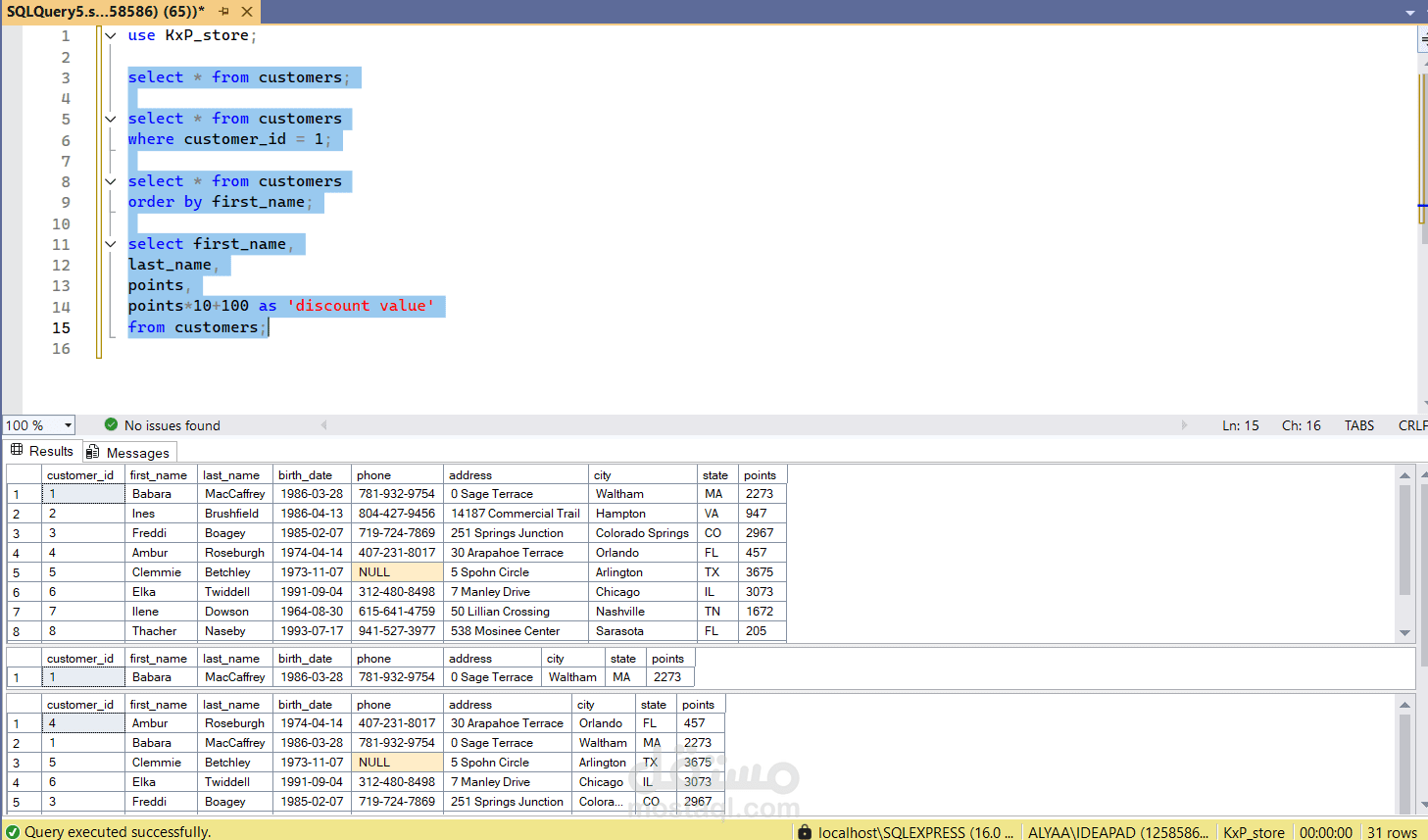Image resolution: width=1428 pixels, height=840 pixels.
Task: Click the ALYAA\IDEAPAD login status entry
Action: (1118, 832)
